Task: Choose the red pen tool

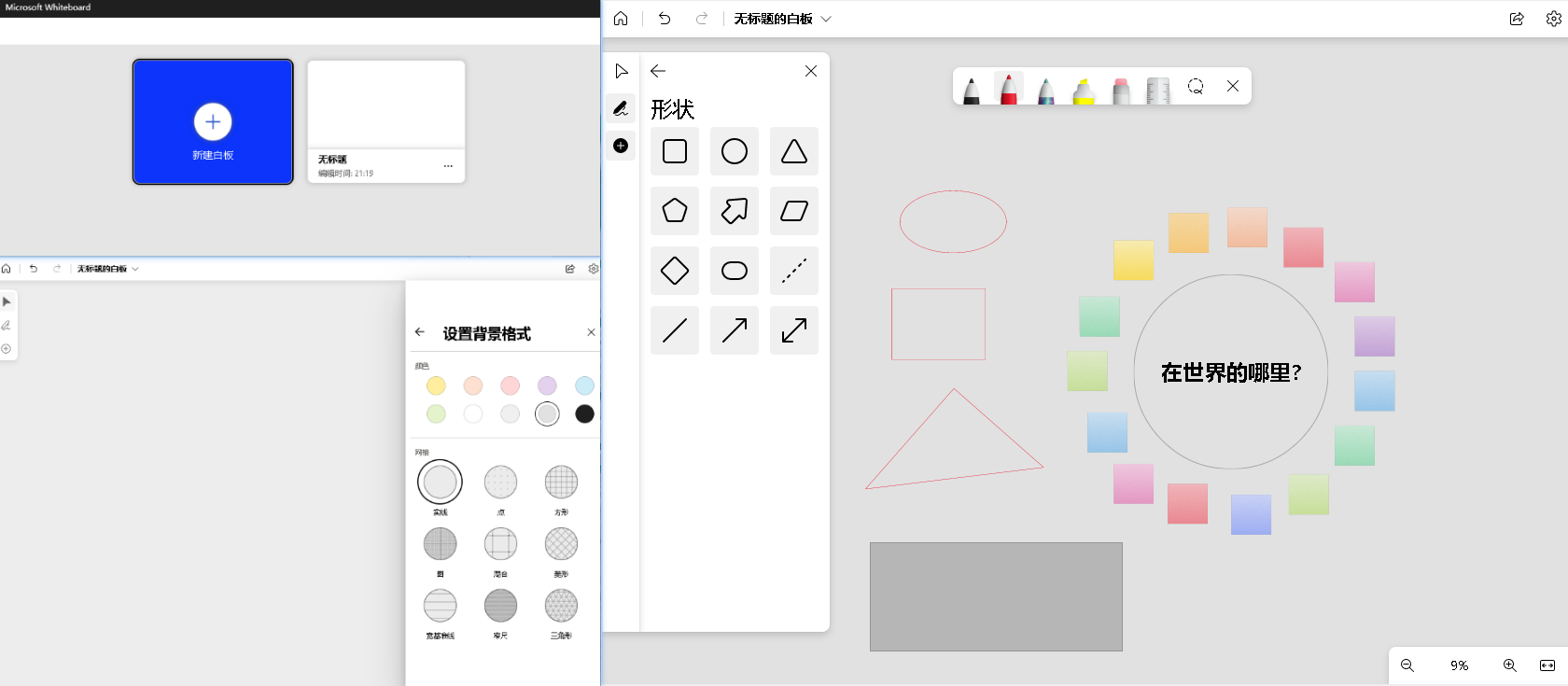Action: pyautogui.click(x=1009, y=89)
